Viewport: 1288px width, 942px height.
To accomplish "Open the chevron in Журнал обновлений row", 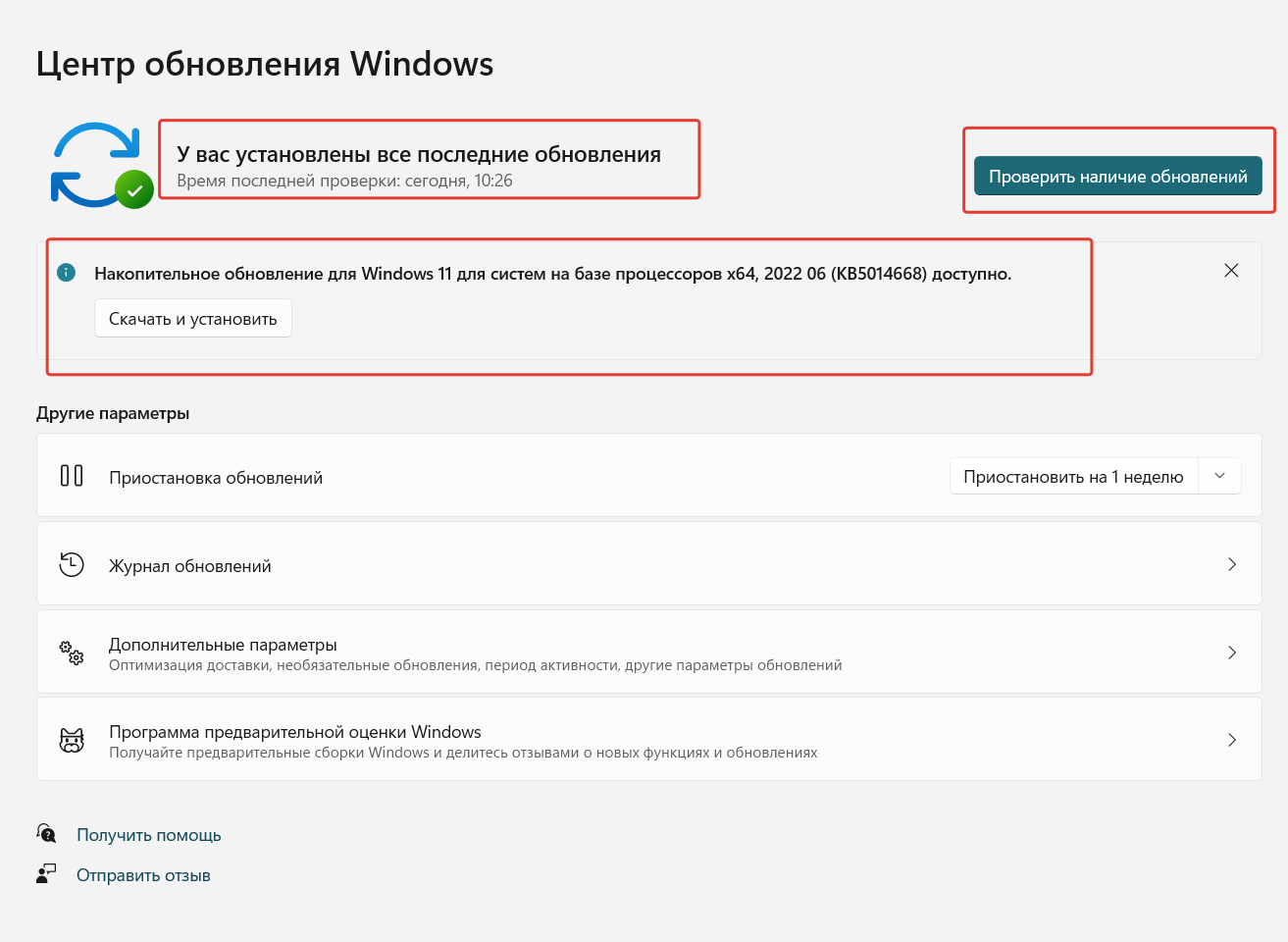I will tap(1232, 564).
